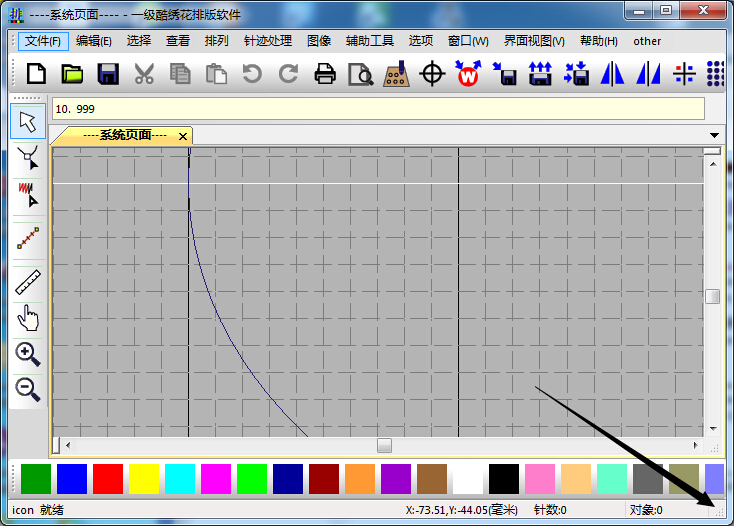Select the stitch edit tool
The height and width of the screenshot is (526, 734).
click(28, 194)
